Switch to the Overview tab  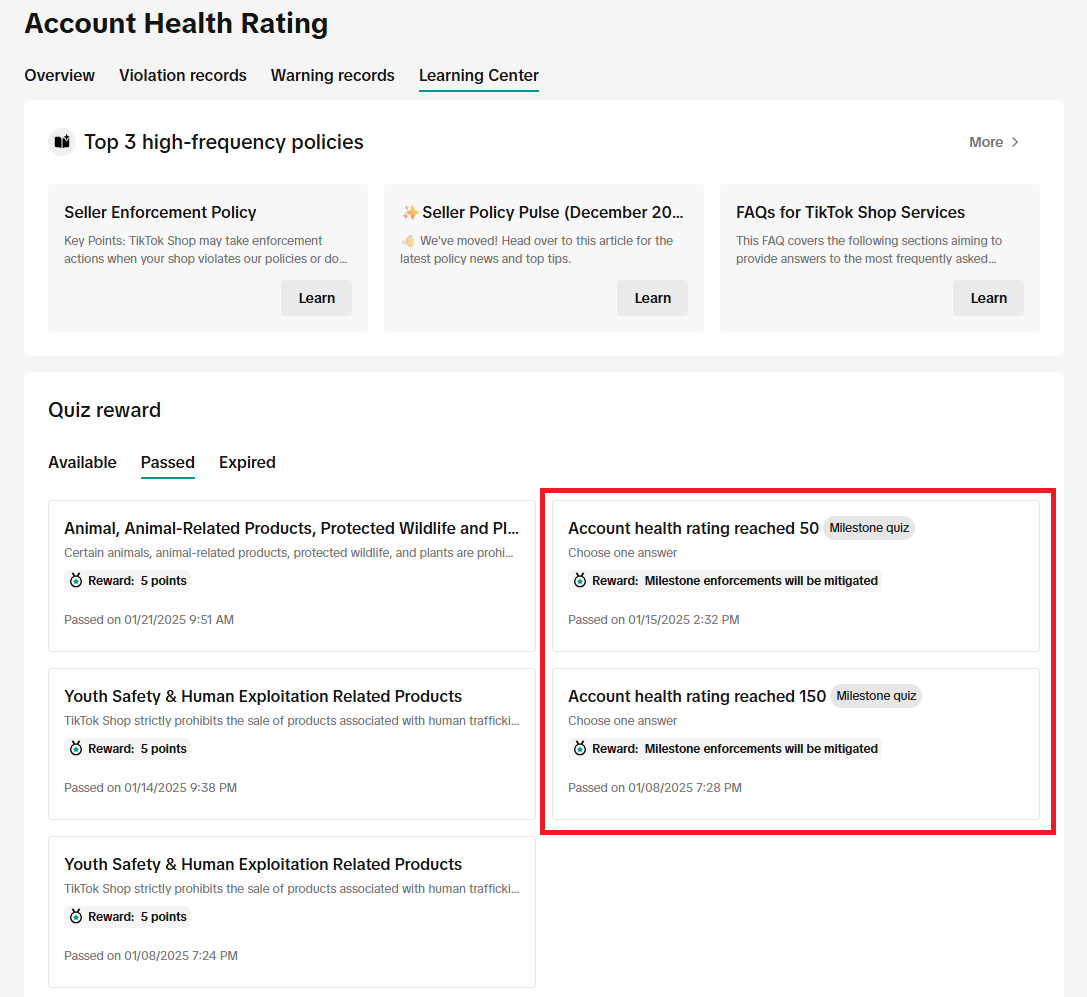(x=59, y=76)
